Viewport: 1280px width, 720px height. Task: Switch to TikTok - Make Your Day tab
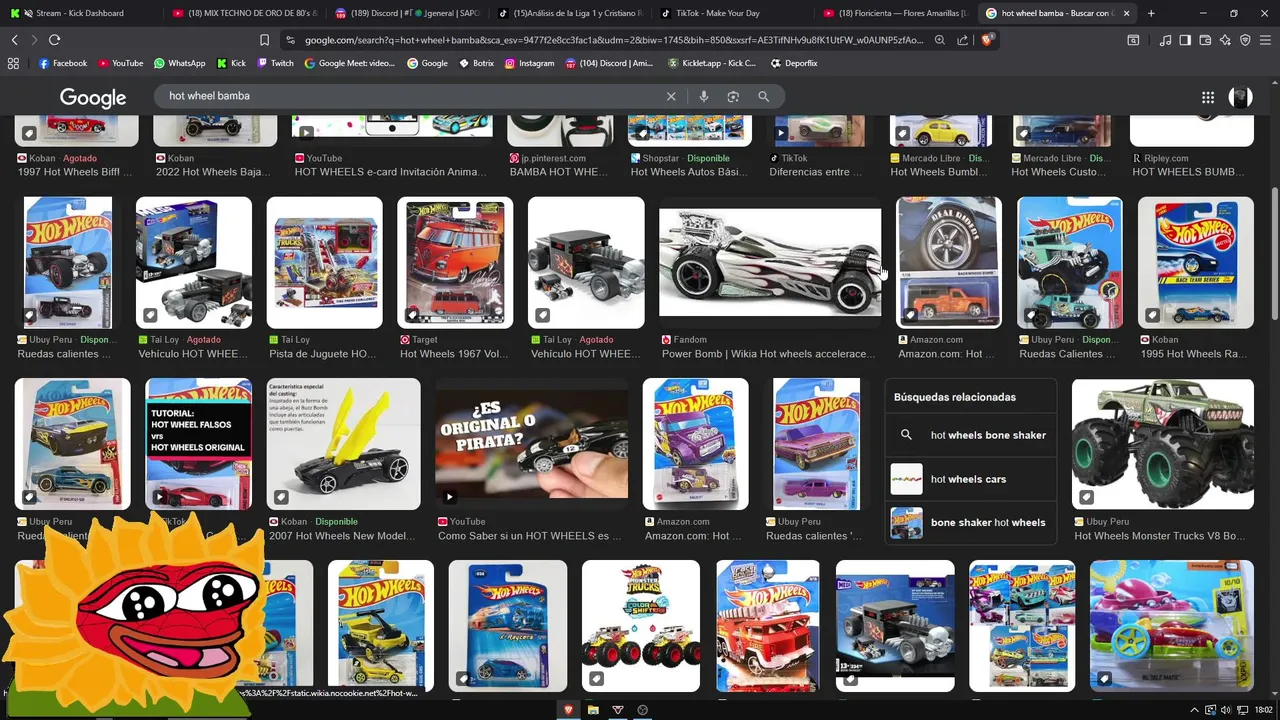[733, 13]
